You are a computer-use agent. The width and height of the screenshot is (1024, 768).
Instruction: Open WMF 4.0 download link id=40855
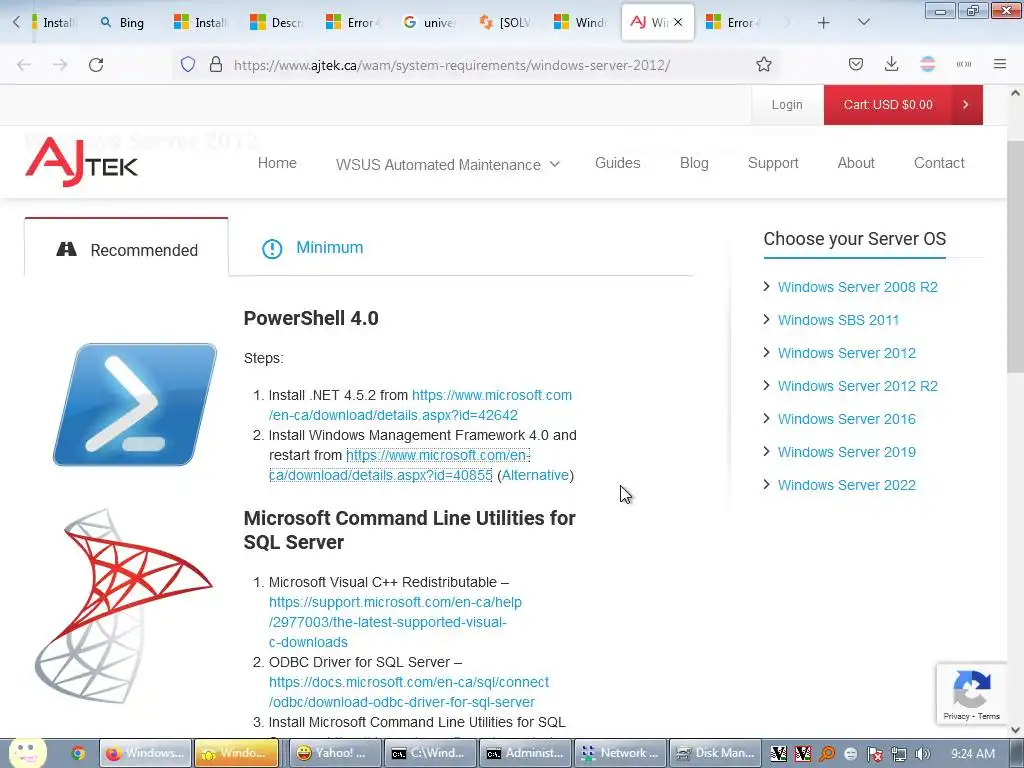coord(400,465)
